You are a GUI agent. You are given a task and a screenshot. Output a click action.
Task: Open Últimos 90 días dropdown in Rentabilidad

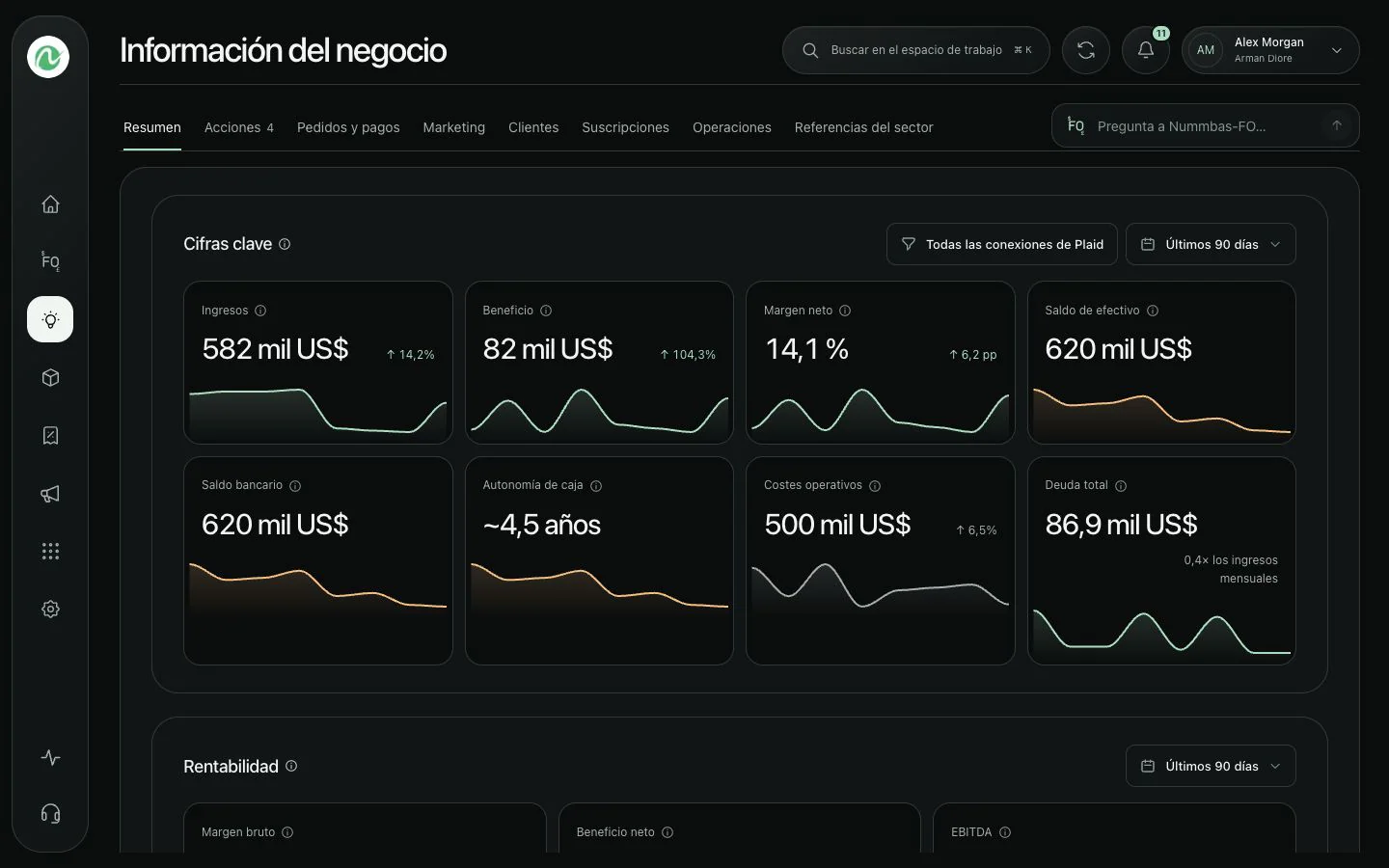click(x=1211, y=766)
